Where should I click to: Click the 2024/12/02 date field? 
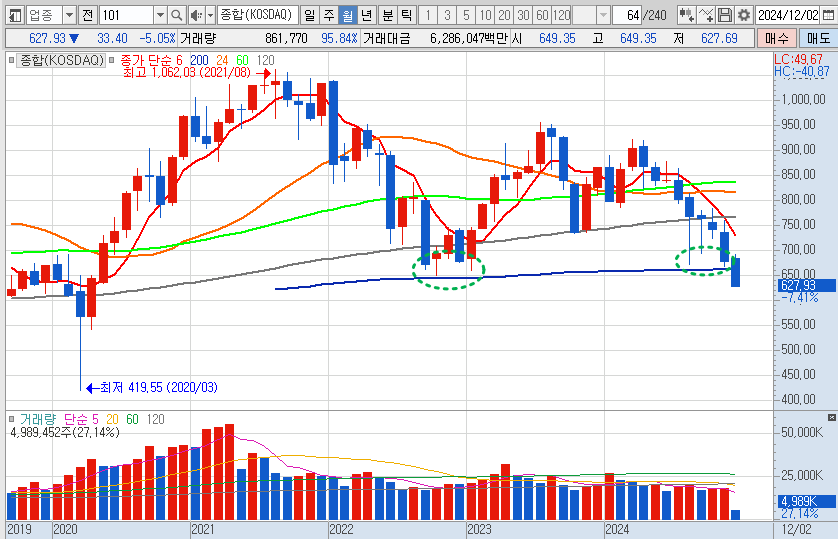[x=788, y=15]
